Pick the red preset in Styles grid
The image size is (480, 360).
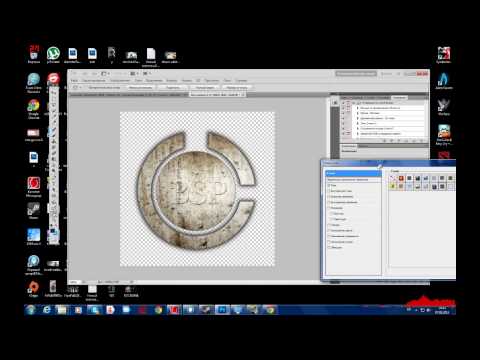click(401, 178)
